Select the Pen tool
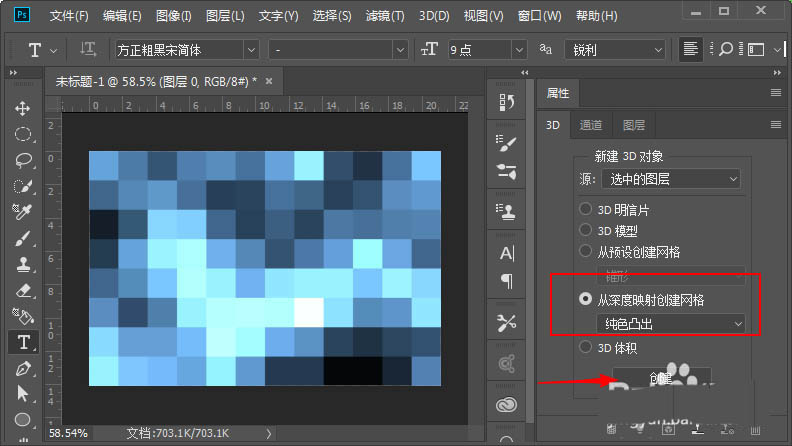This screenshot has height=446, width=792. click(x=22, y=368)
